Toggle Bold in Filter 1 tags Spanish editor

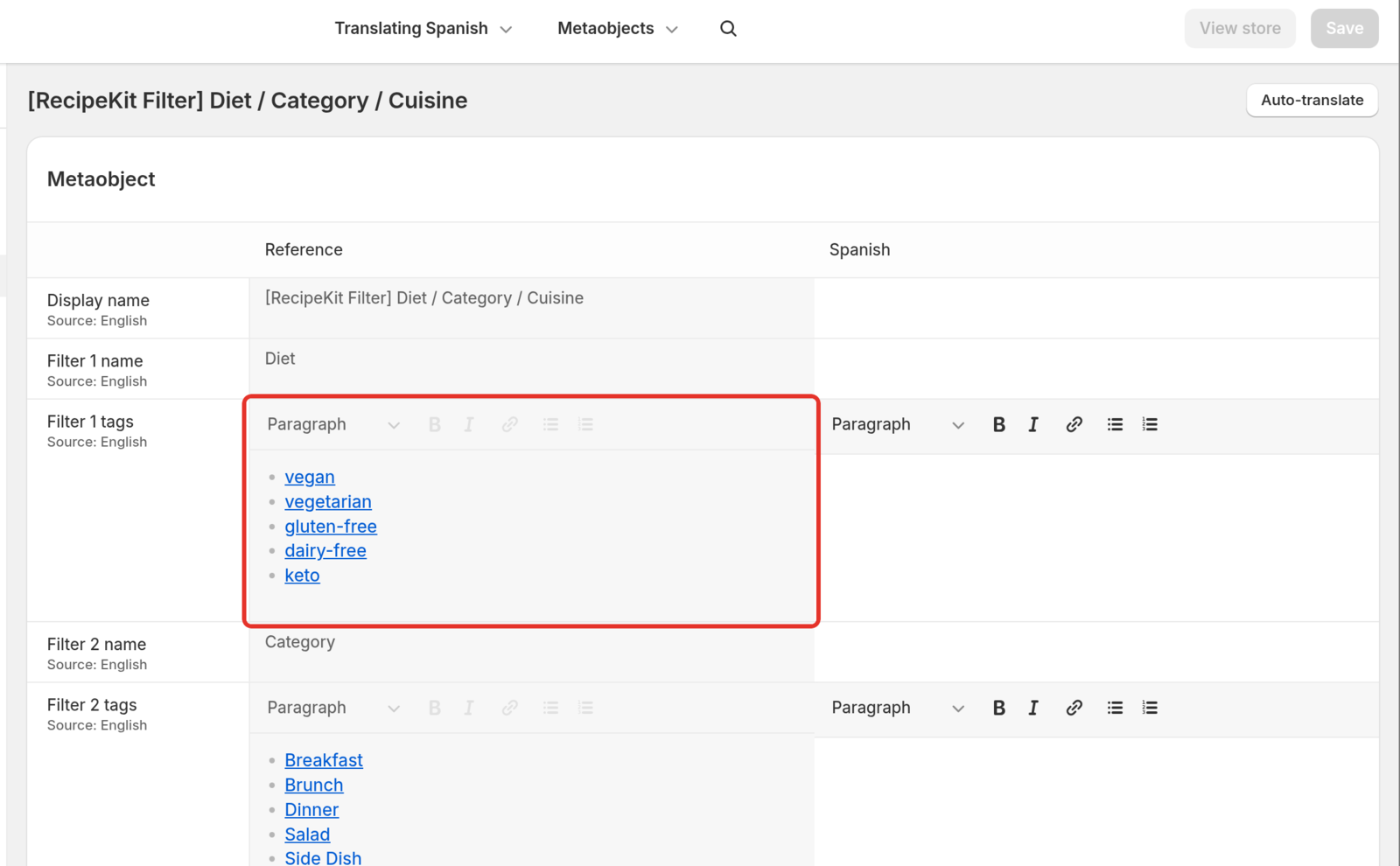tap(998, 424)
